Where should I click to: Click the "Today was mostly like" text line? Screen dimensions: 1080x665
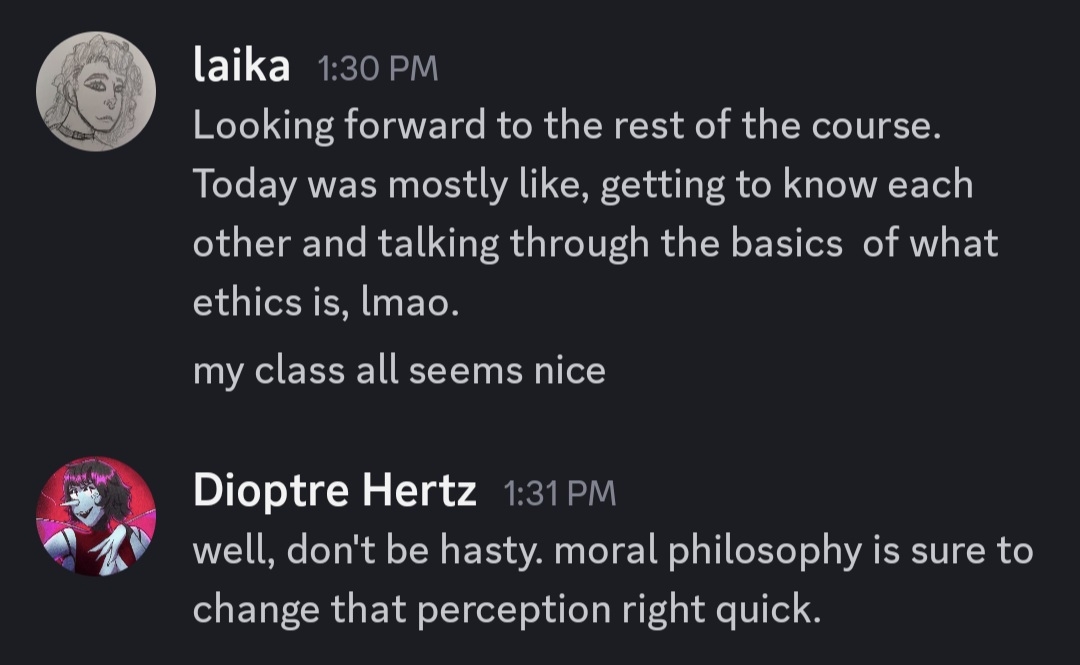pyautogui.click(x=582, y=184)
